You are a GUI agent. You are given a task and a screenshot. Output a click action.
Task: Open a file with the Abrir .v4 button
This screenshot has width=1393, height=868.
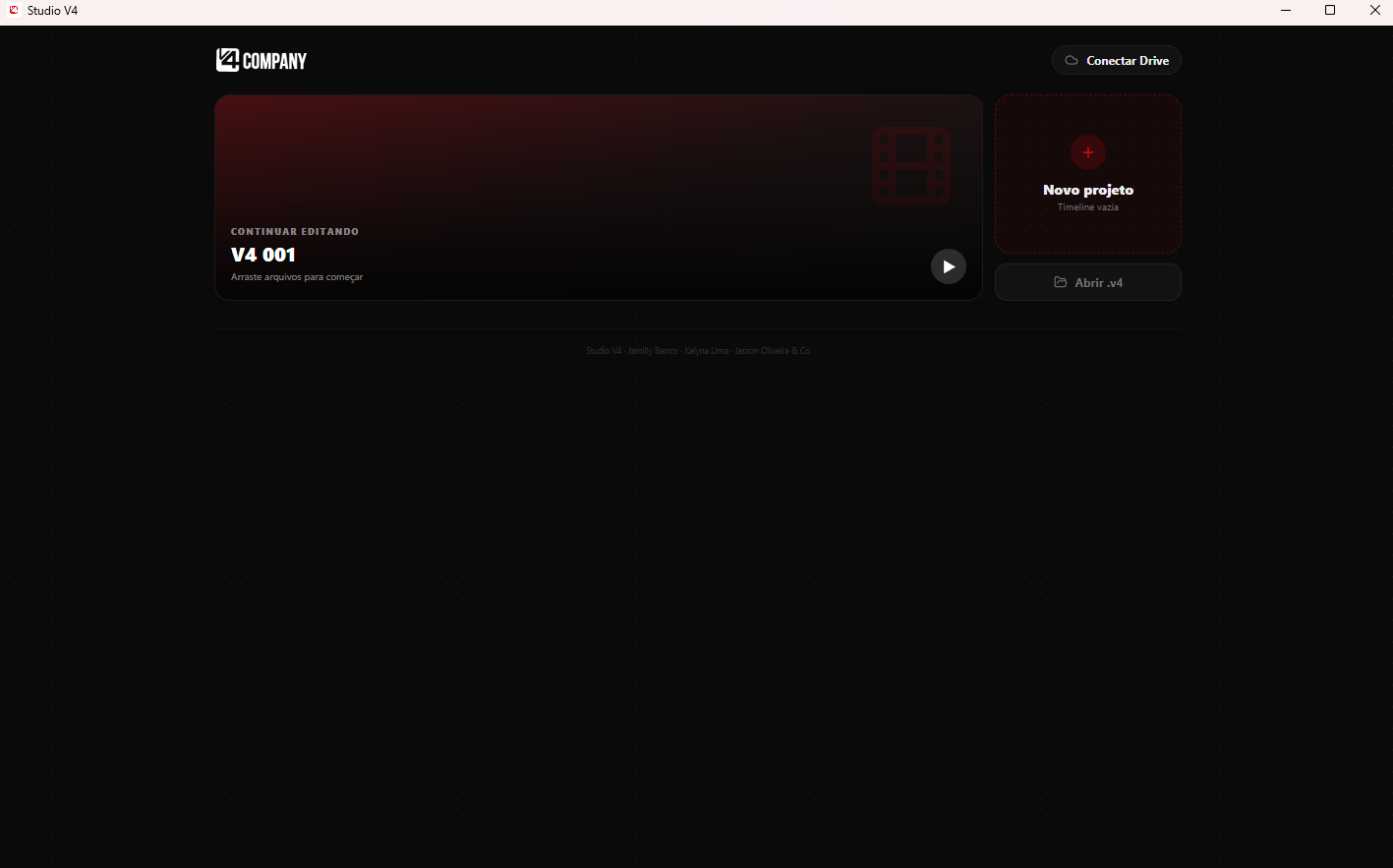click(1088, 282)
